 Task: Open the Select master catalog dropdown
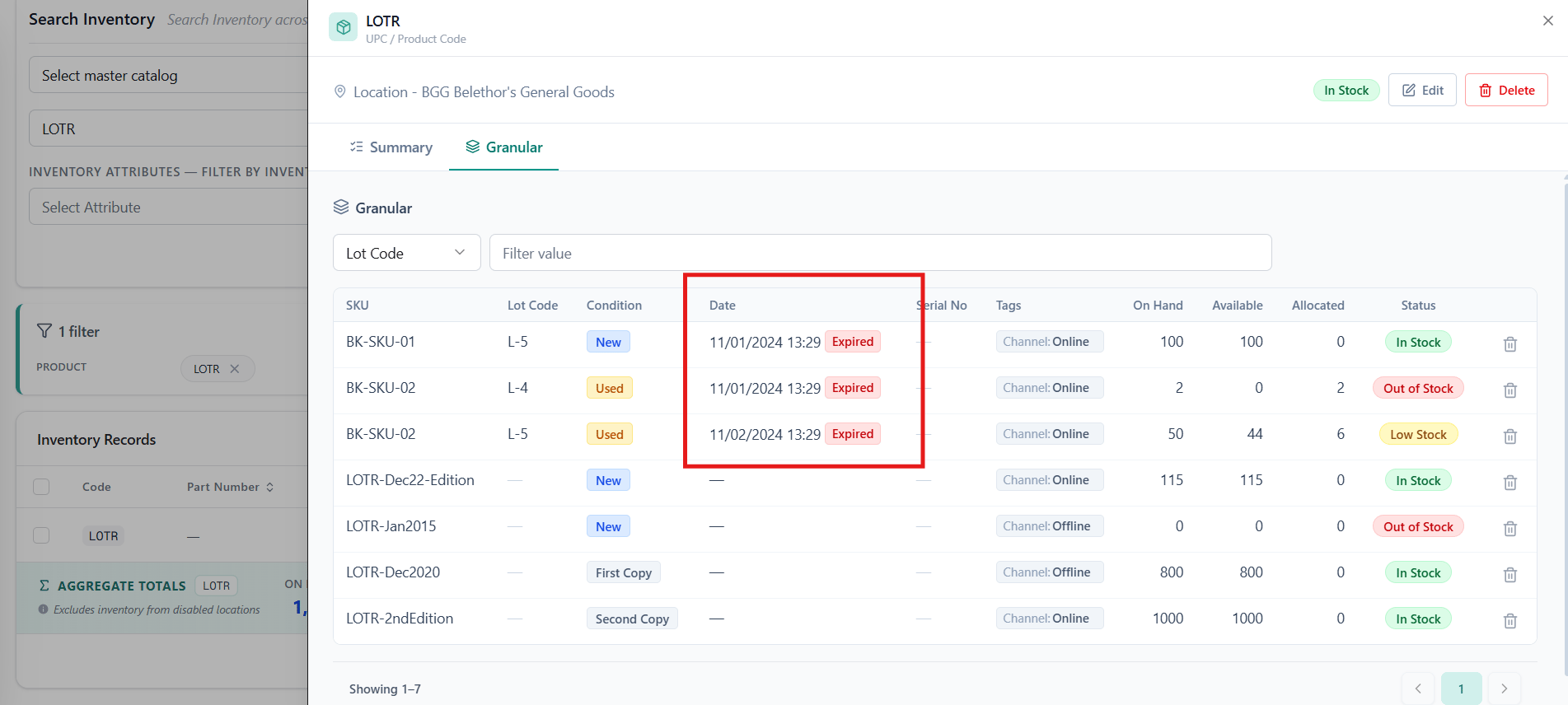[x=168, y=75]
